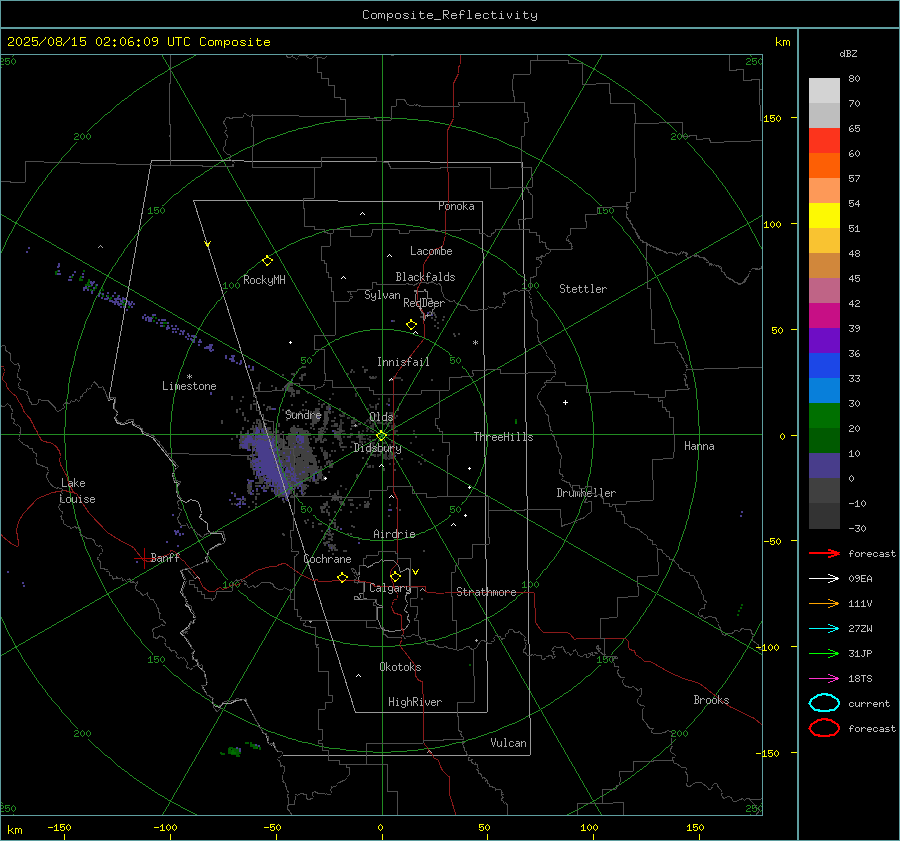Click the green 31JP arrow in legend
Image resolution: width=900 pixels, height=841 pixels.
coord(824,653)
